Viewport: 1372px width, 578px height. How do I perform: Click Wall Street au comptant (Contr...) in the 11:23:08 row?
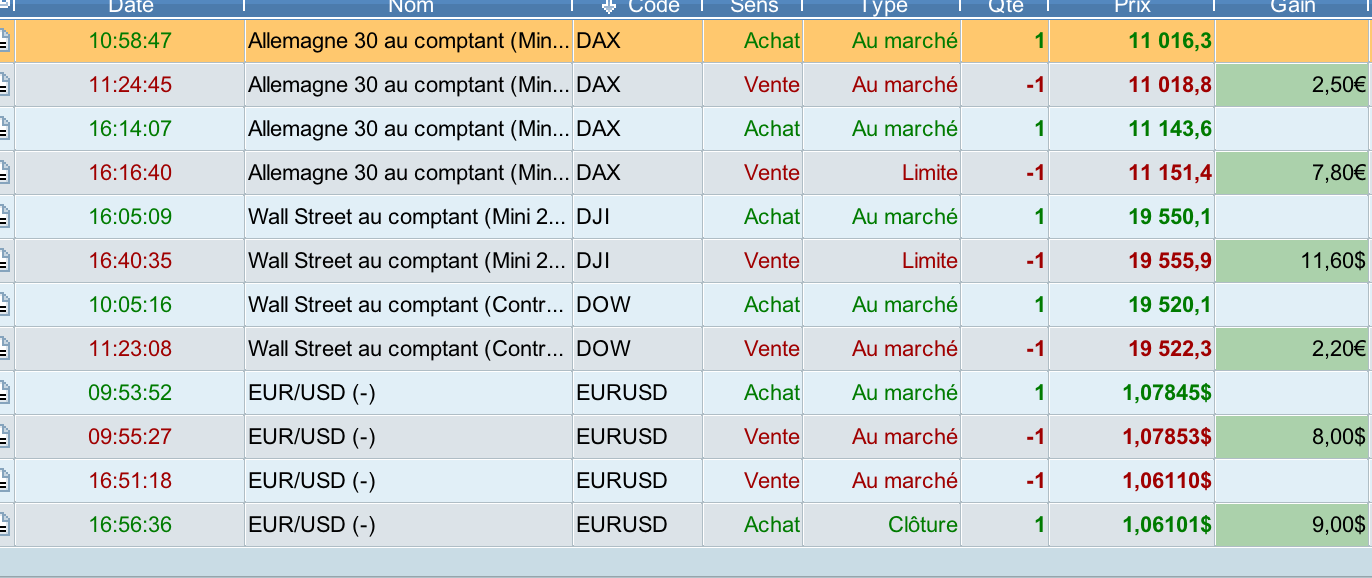[408, 349]
